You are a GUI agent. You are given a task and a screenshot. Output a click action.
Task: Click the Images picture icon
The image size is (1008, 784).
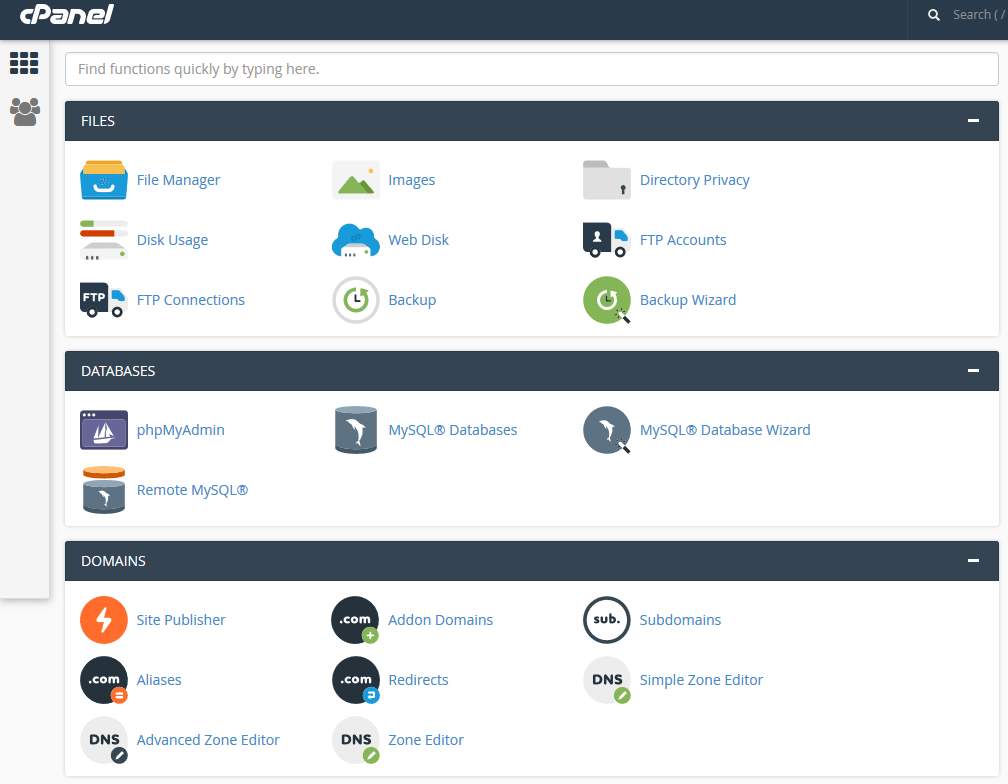pyautogui.click(x=356, y=180)
